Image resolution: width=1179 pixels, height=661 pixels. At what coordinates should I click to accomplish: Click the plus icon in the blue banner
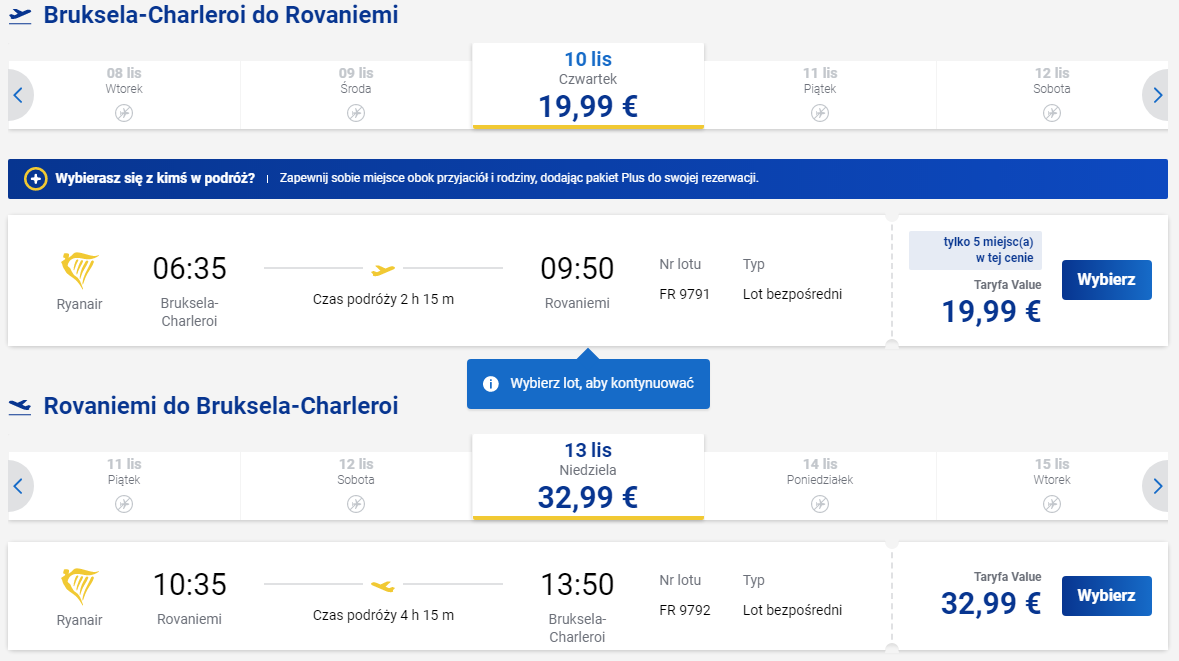35,179
